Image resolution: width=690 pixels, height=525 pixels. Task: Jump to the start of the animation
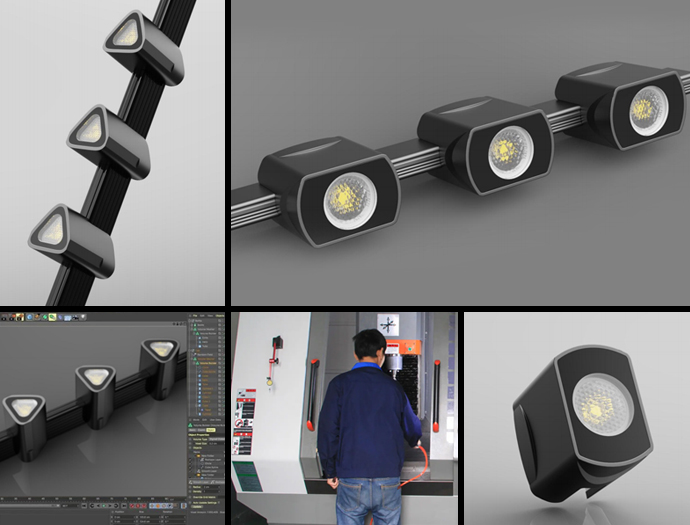[84, 506]
